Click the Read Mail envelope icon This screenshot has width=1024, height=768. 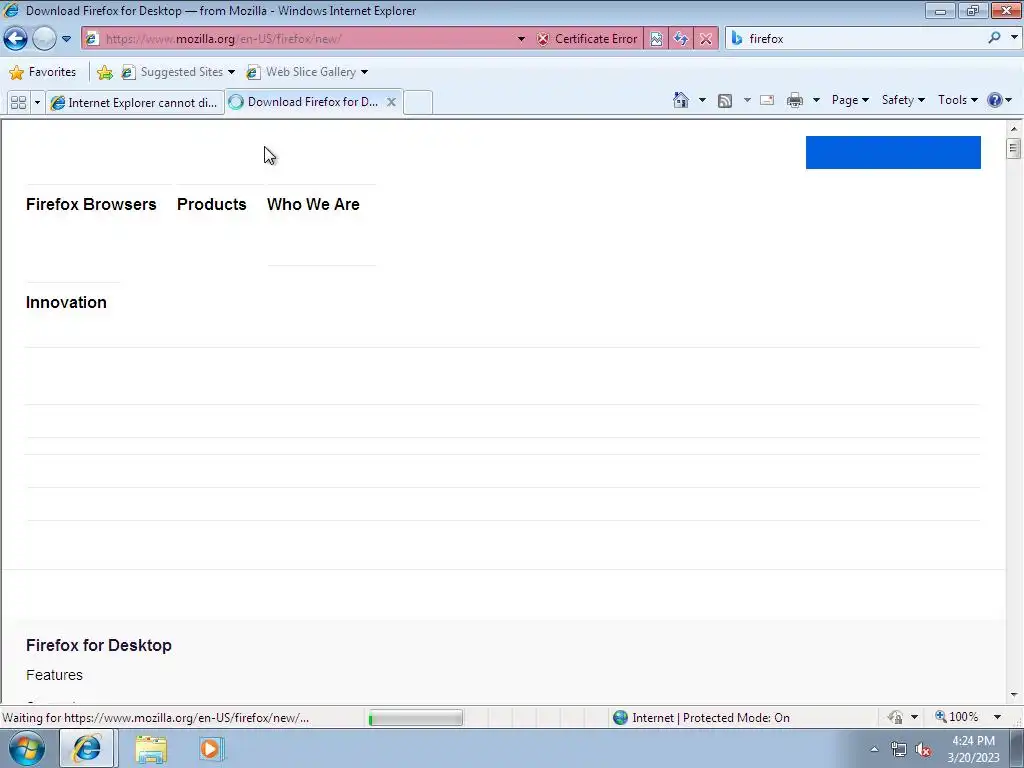[767, 100]
